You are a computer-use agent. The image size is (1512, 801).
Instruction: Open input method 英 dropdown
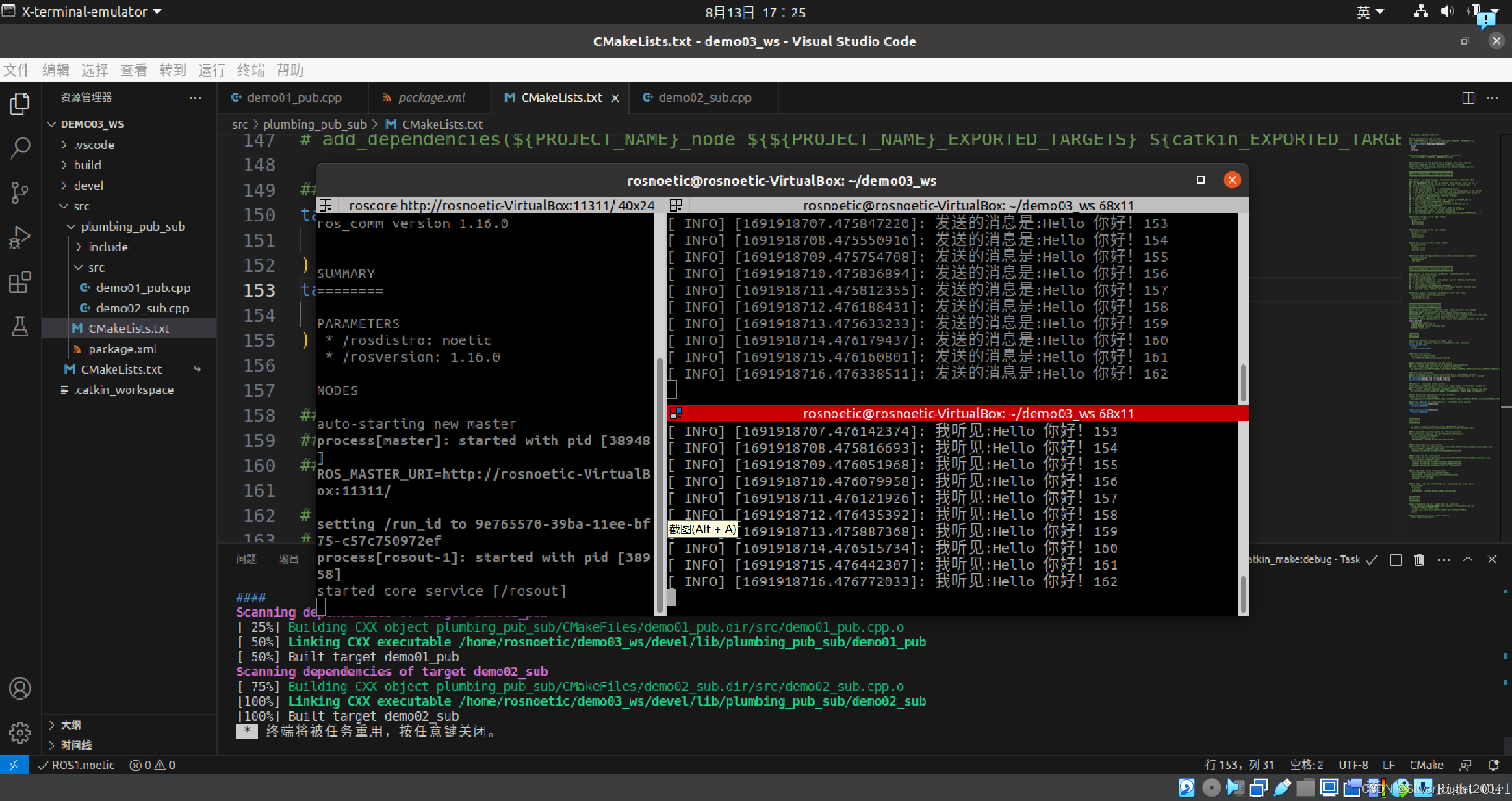click(1370, 12)
